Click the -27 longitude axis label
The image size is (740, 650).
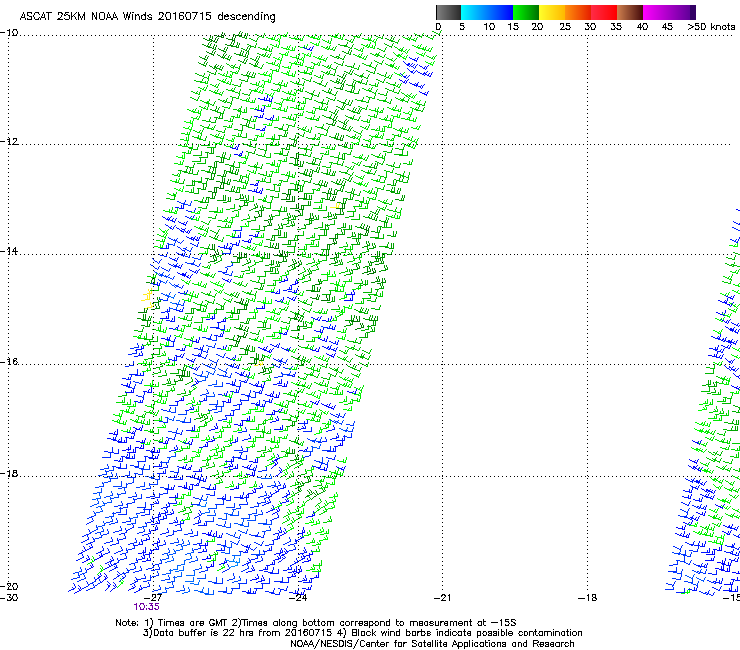click(x=153, y=598)
